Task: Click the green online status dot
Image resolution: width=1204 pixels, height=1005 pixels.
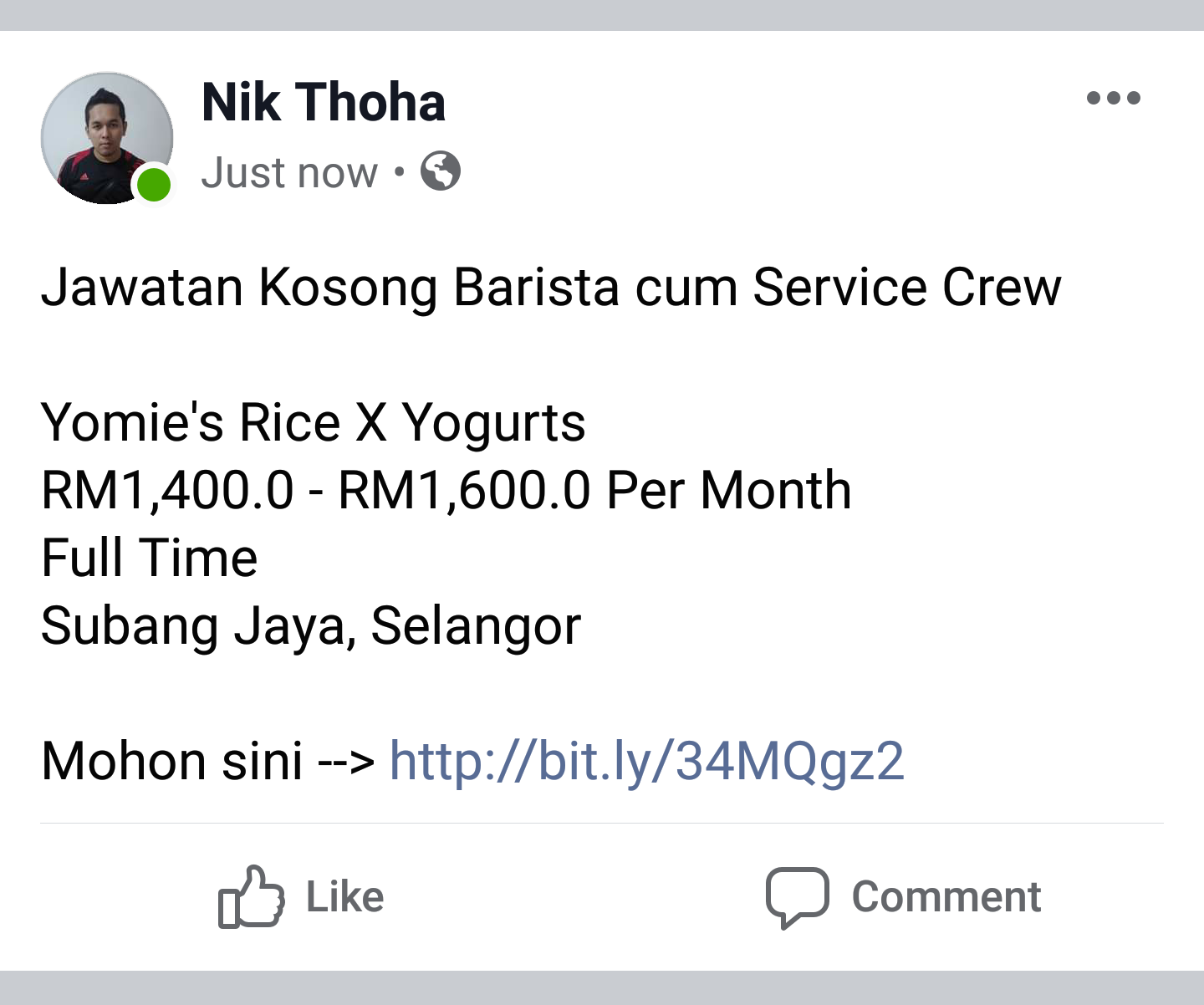Action: point(154,185)
